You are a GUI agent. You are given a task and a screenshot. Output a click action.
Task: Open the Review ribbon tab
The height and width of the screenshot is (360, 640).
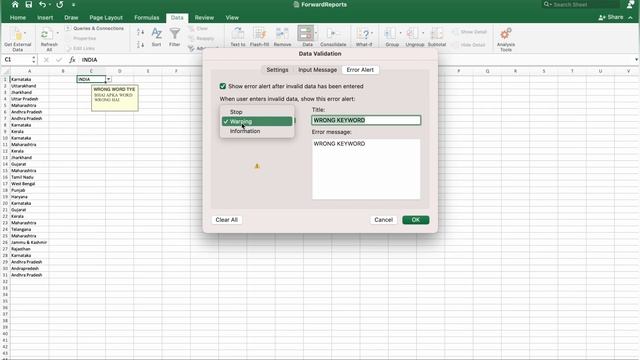[204, 18]
